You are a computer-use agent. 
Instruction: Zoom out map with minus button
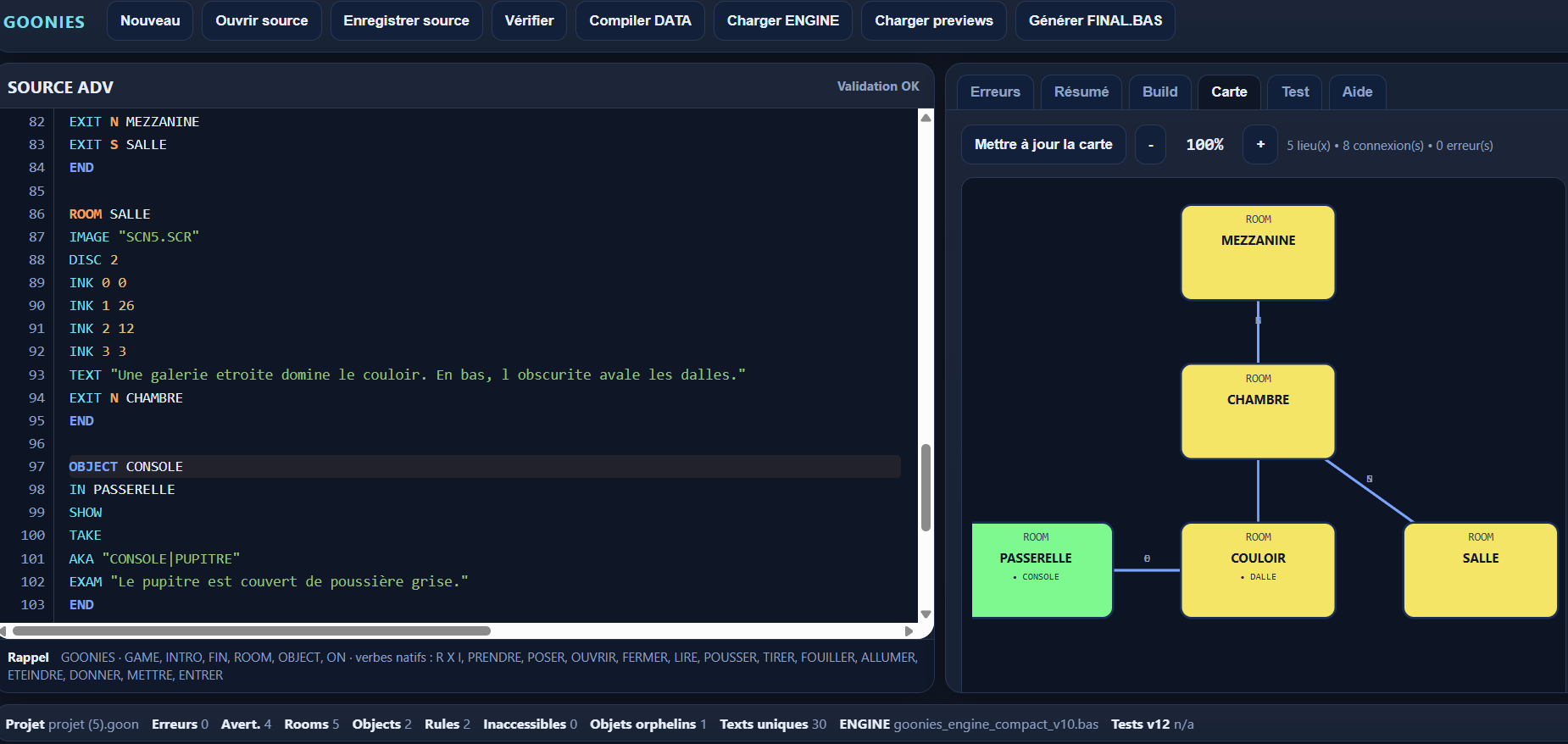(x=1150, y=145)
